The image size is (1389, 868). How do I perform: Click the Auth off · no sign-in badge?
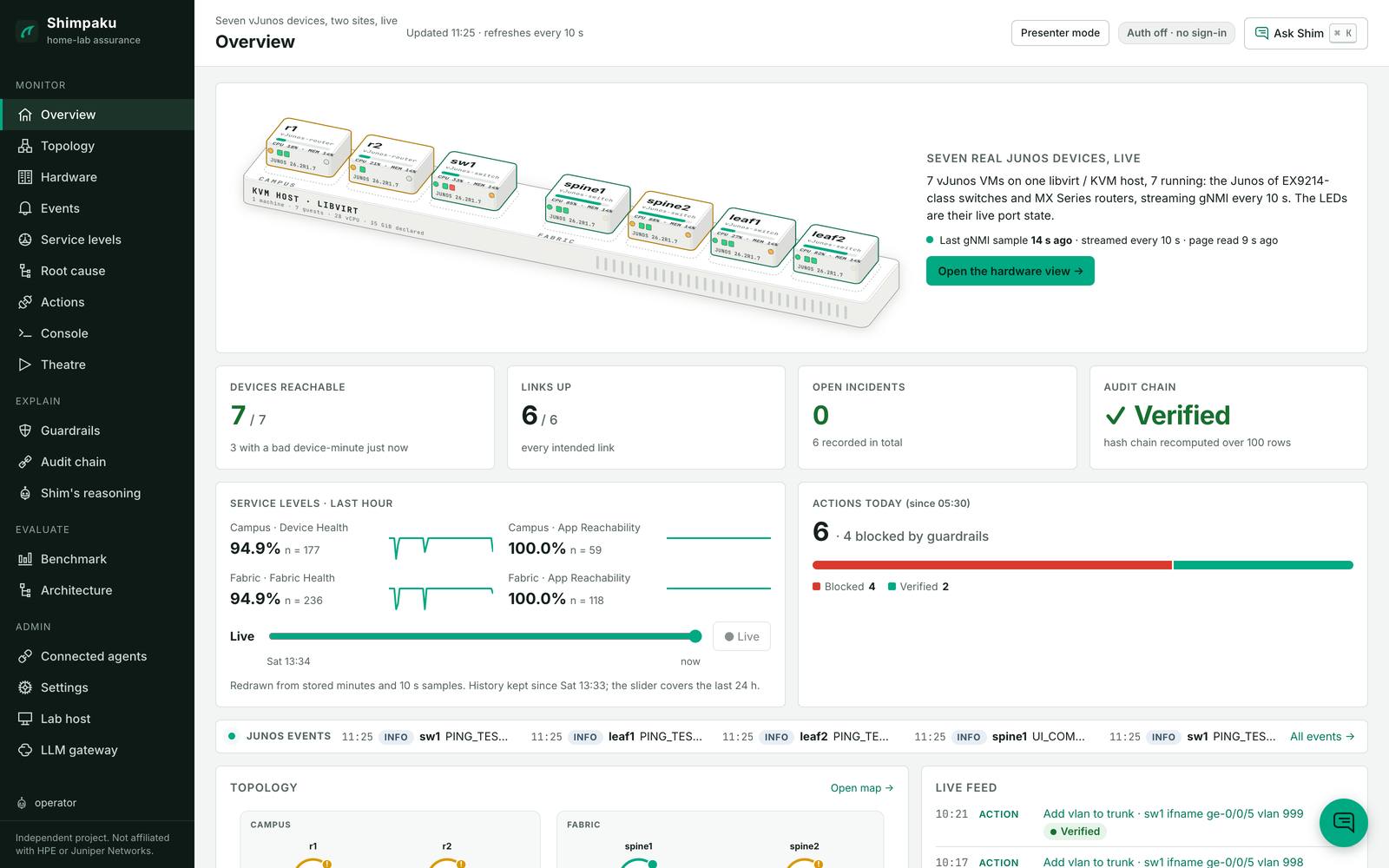pos(1176,33)
